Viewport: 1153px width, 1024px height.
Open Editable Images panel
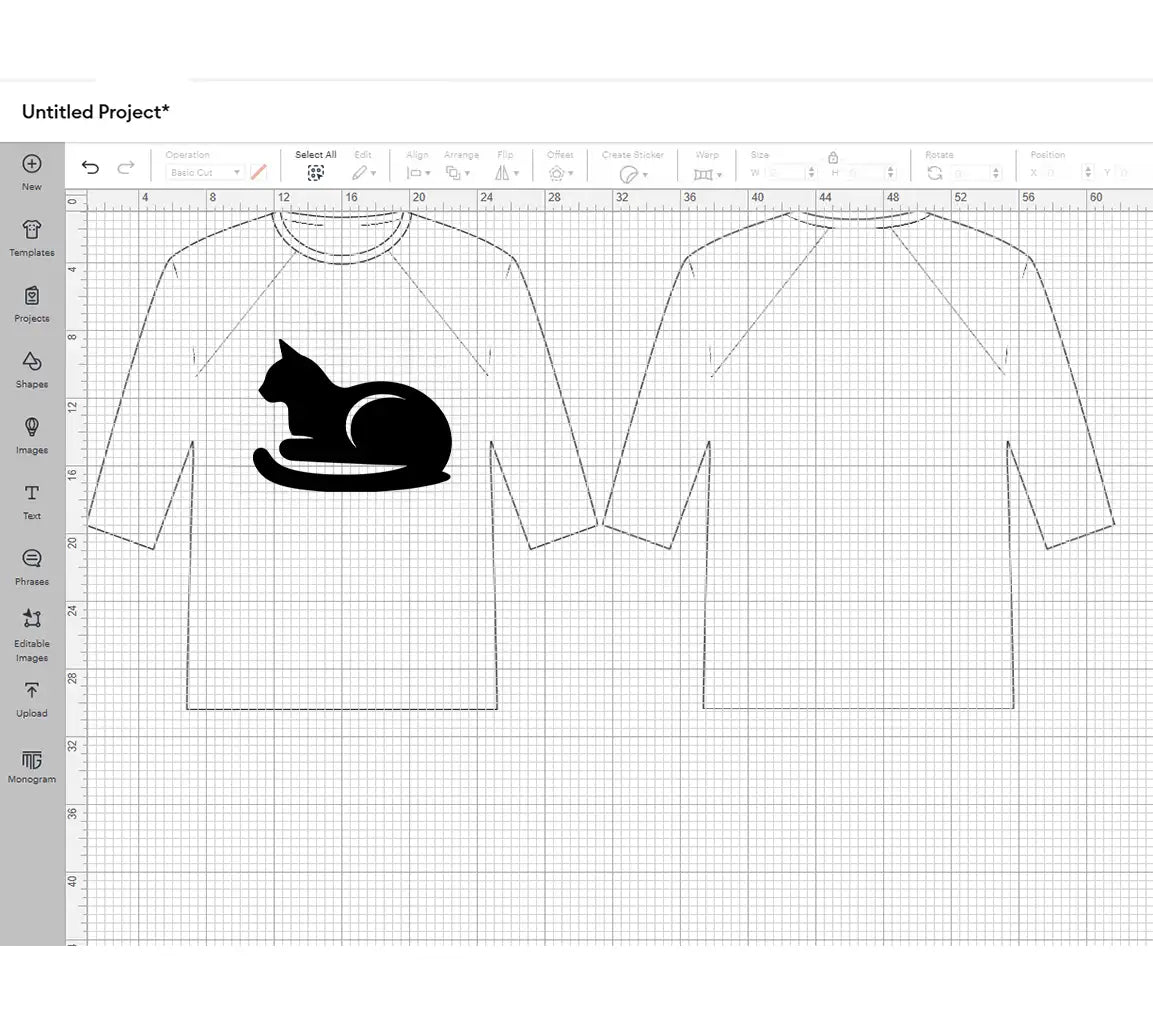(32, 635)
